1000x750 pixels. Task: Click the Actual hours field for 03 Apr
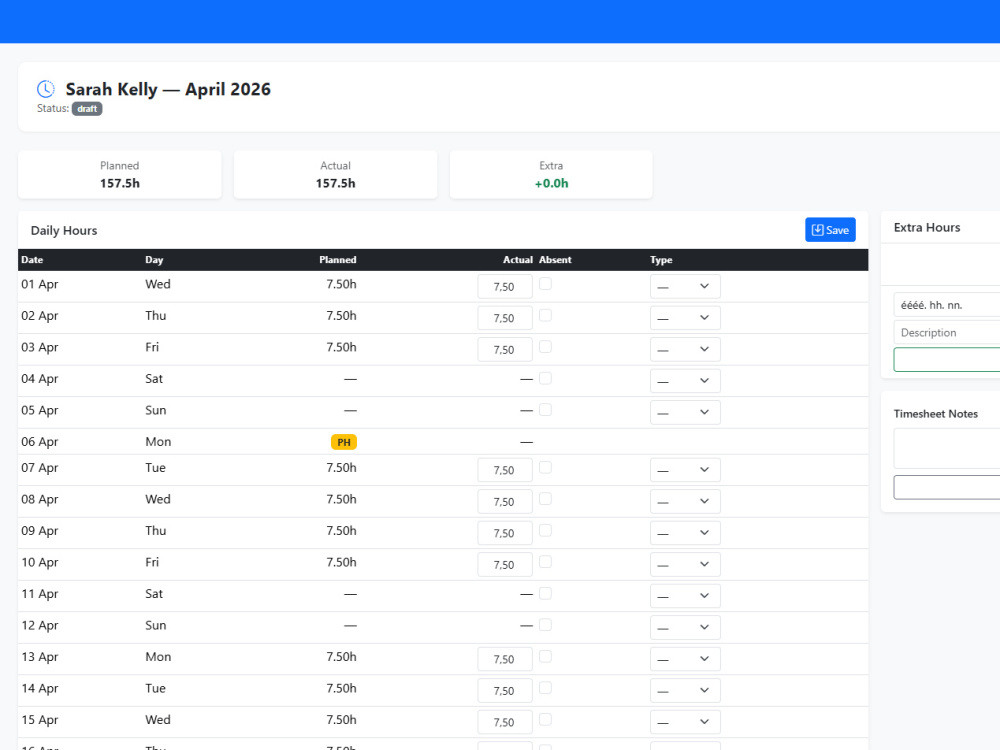click(x=505, y=349)
